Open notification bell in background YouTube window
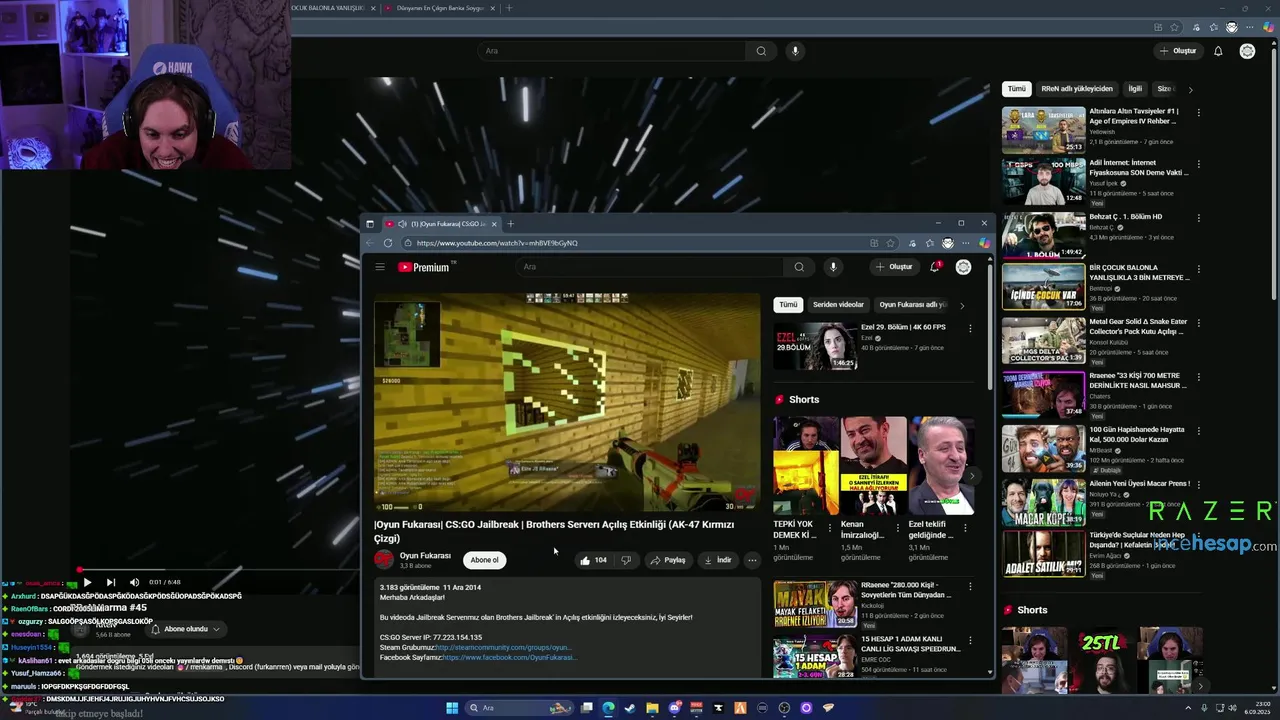 (x=1218, y=51)
